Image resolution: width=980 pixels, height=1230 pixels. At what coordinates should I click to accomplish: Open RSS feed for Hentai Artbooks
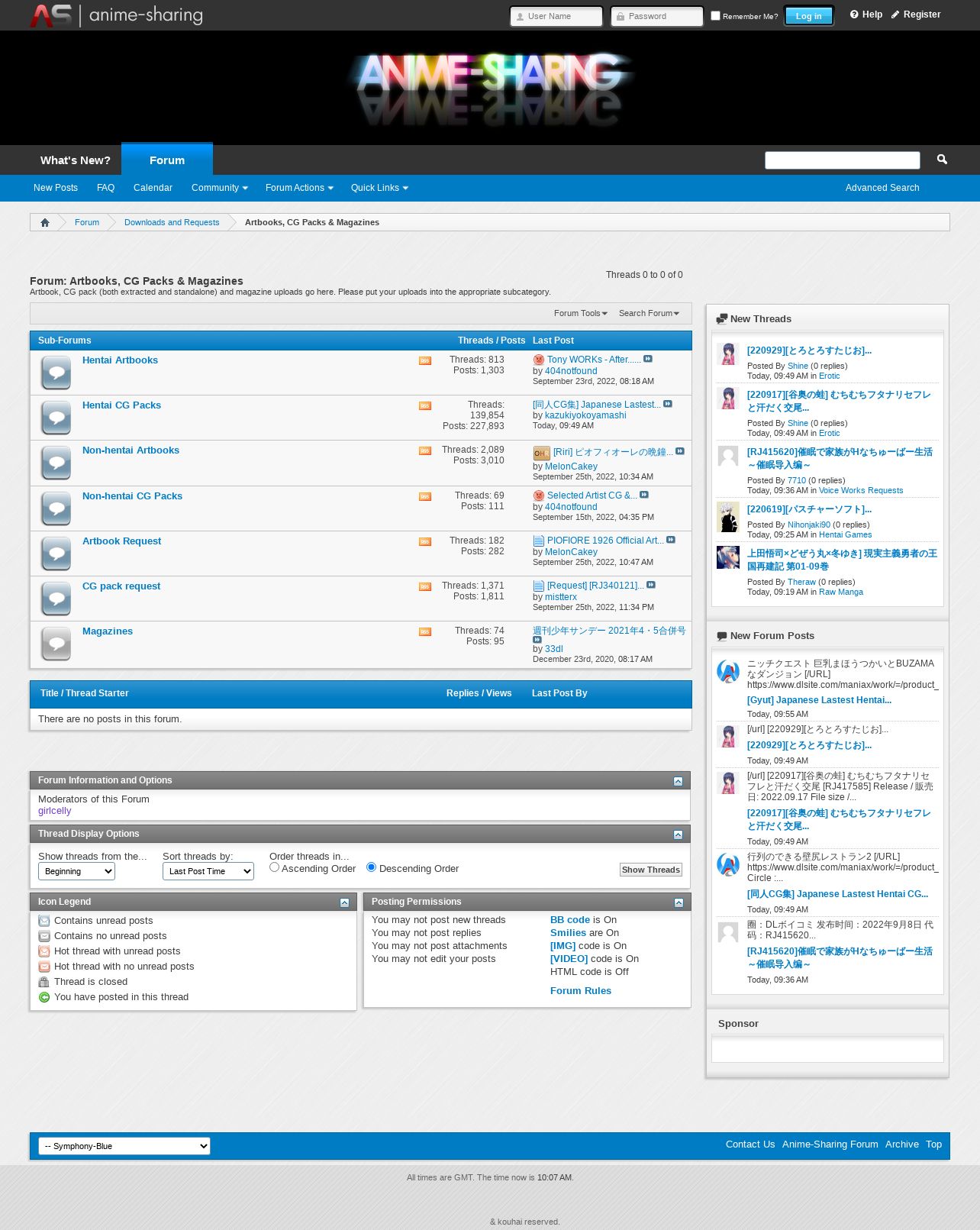[425, 360]
